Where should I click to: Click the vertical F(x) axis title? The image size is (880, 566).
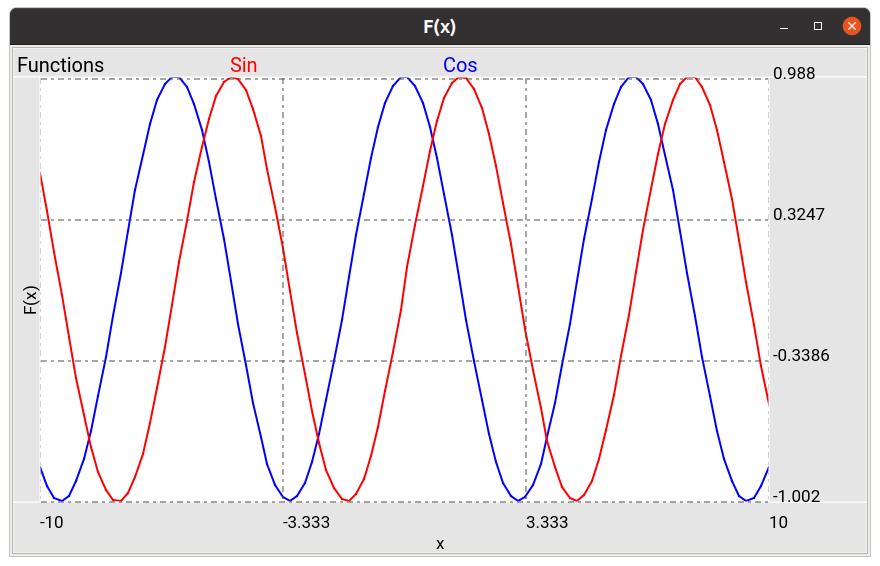(31, 300)
